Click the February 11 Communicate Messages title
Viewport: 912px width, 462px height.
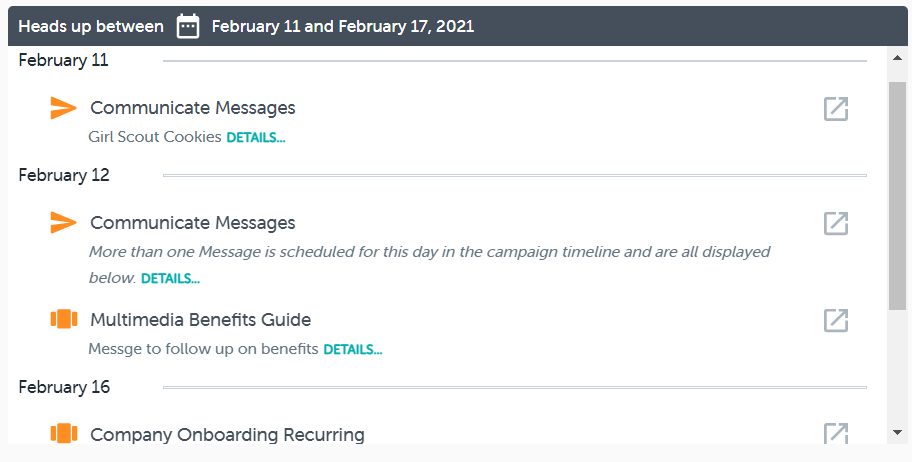(193, 108)
